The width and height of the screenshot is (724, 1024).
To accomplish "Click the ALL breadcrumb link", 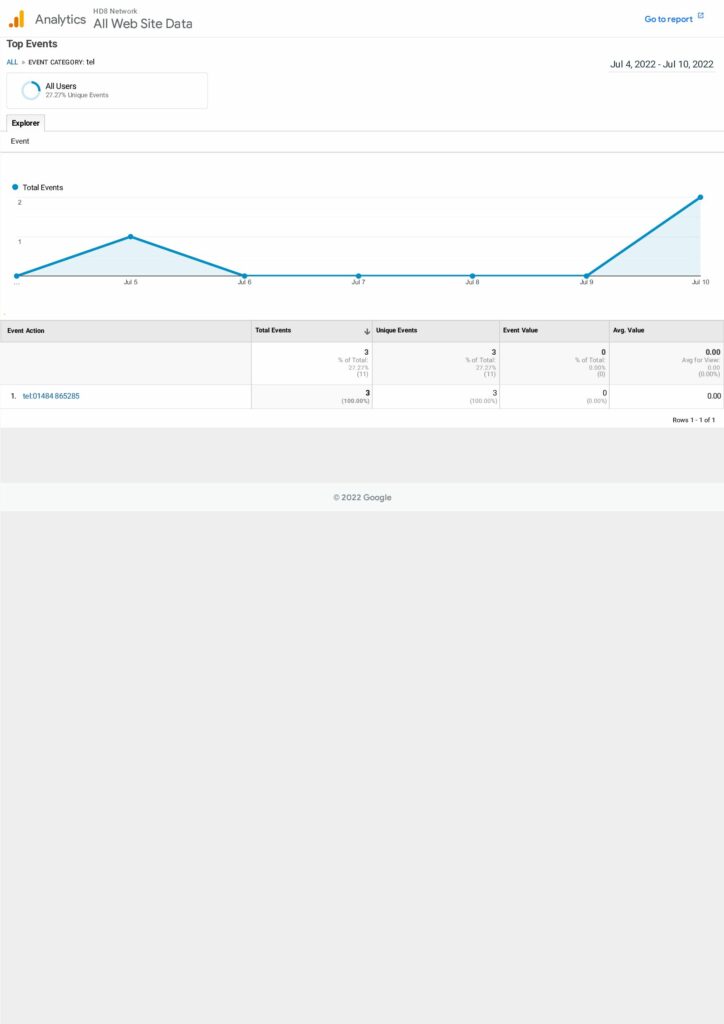I will pyautogui.click(x=12, y=62).
